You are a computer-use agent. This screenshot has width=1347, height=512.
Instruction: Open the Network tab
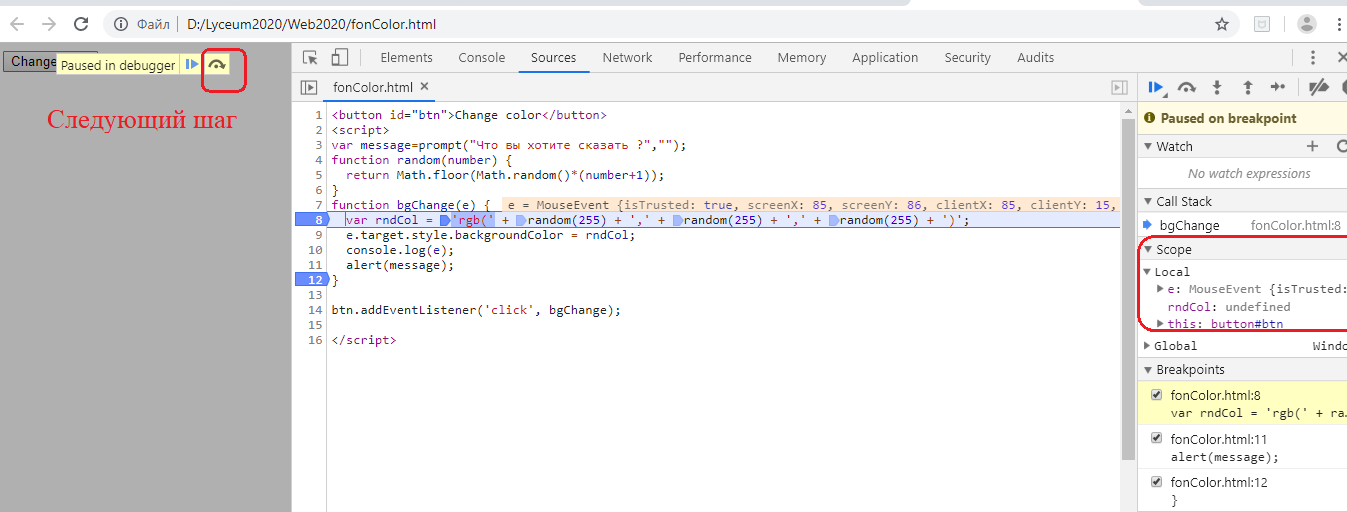(627, 58)
